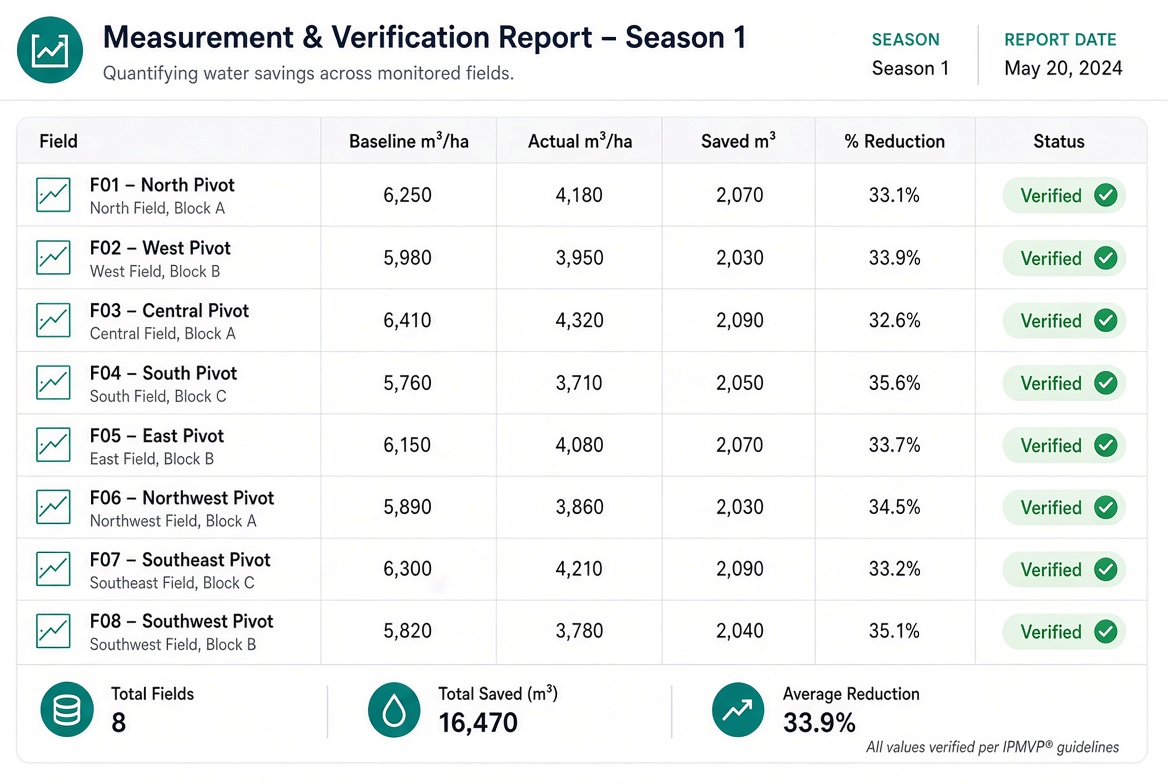Viewport: 1168px width, 784px height.
Task: Click the Verified badge for F01 North Pivot
Action: point(1064,195)
